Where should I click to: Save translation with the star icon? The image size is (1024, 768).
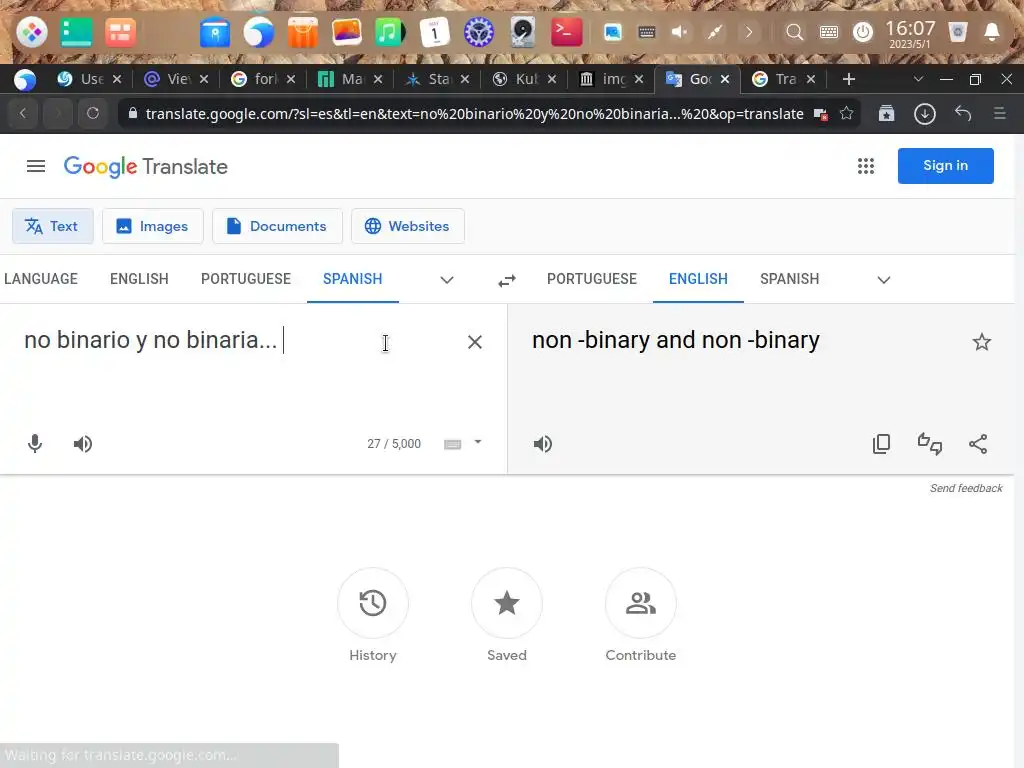982,342
